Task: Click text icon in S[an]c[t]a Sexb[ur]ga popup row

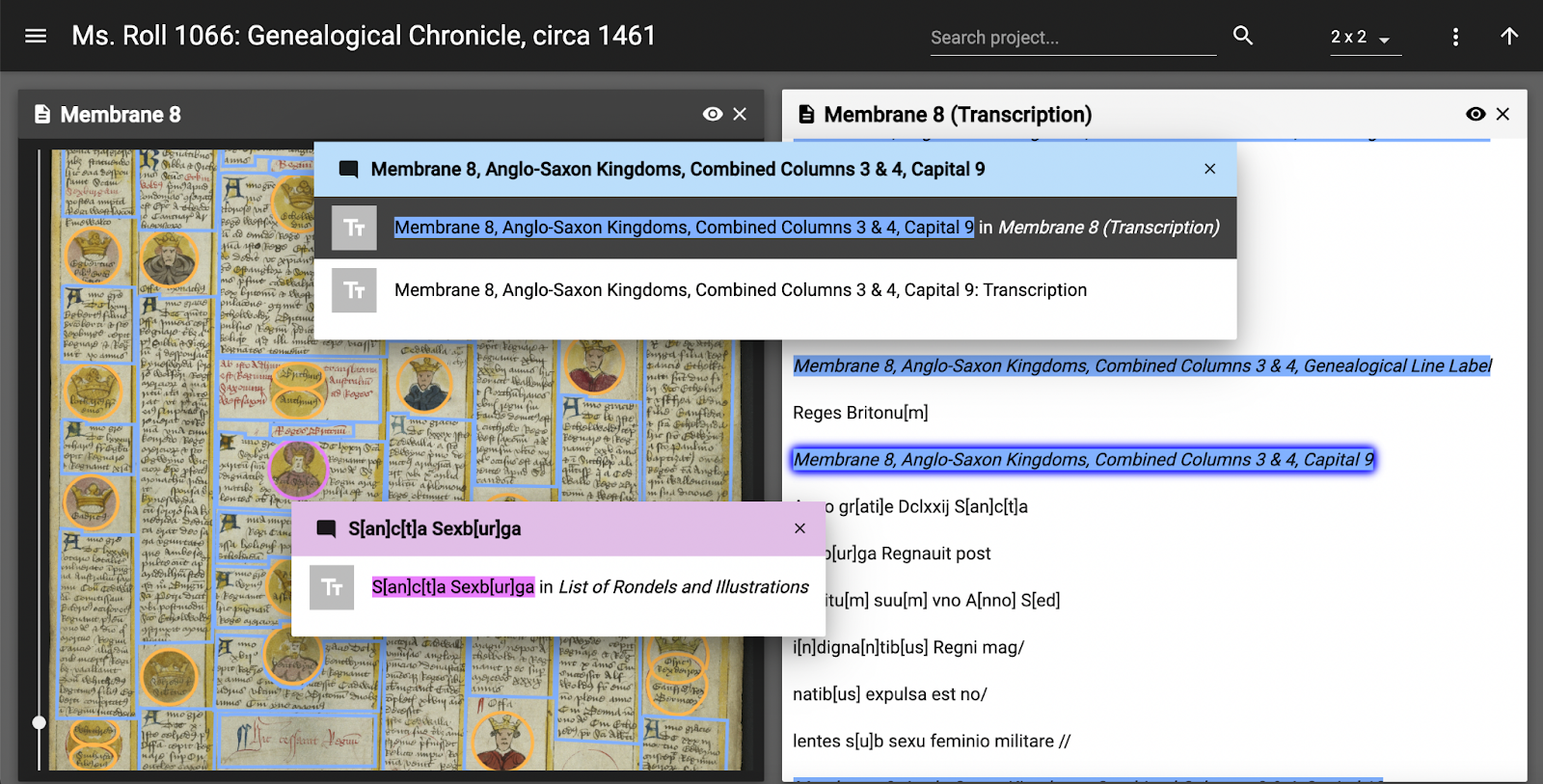Action: [332, 587]
